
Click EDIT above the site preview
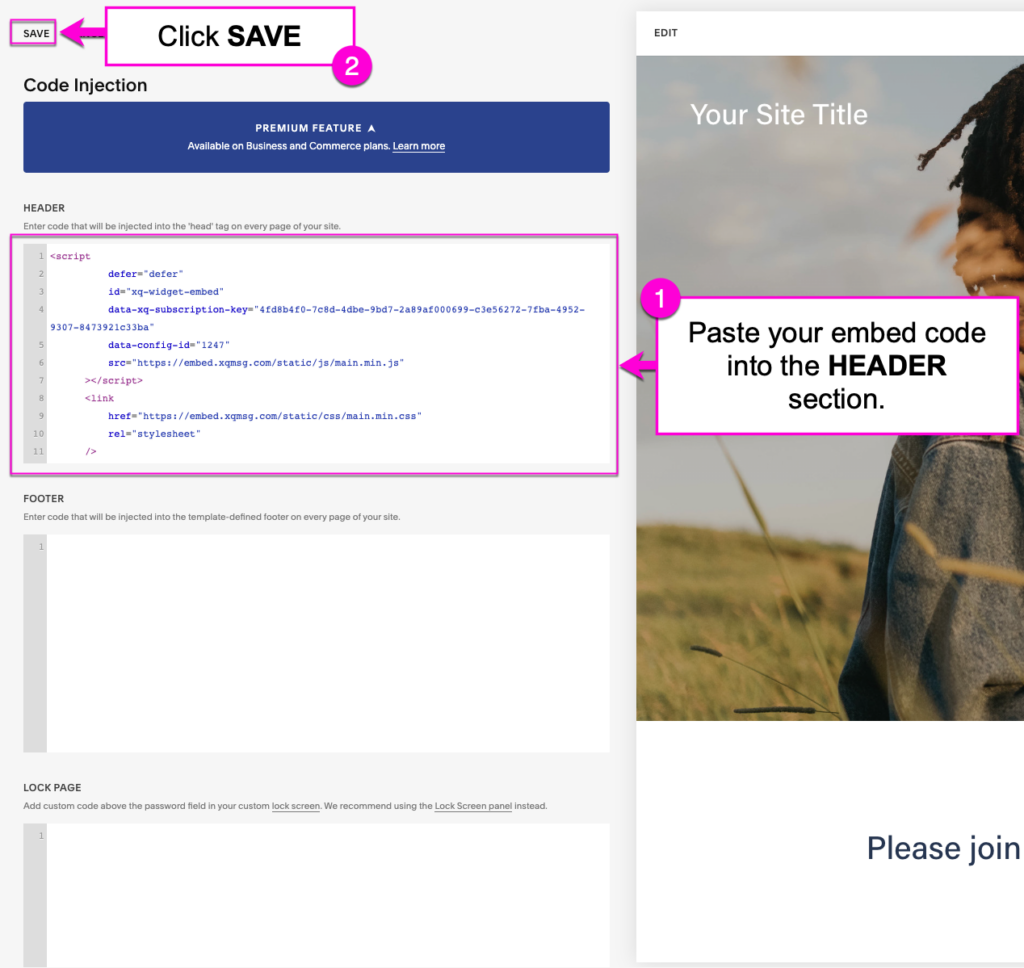point(665,33)
